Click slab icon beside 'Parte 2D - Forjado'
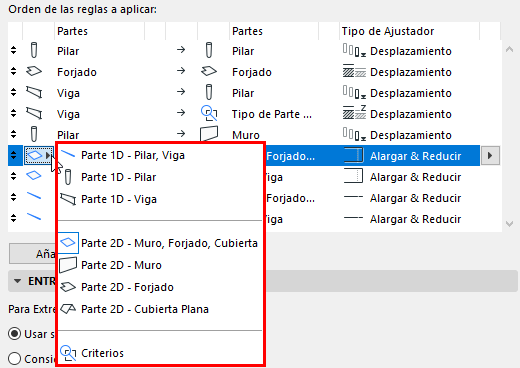The height and width of the screenshot is (368, 520). (68, 287)
